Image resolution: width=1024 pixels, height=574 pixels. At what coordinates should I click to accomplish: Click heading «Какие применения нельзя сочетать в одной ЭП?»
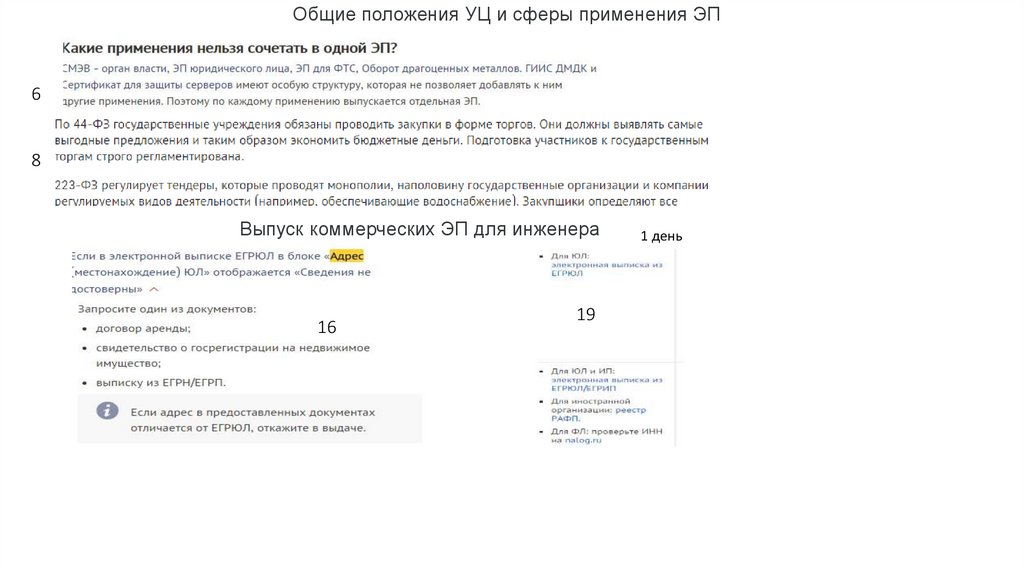(x=229, y=48)
